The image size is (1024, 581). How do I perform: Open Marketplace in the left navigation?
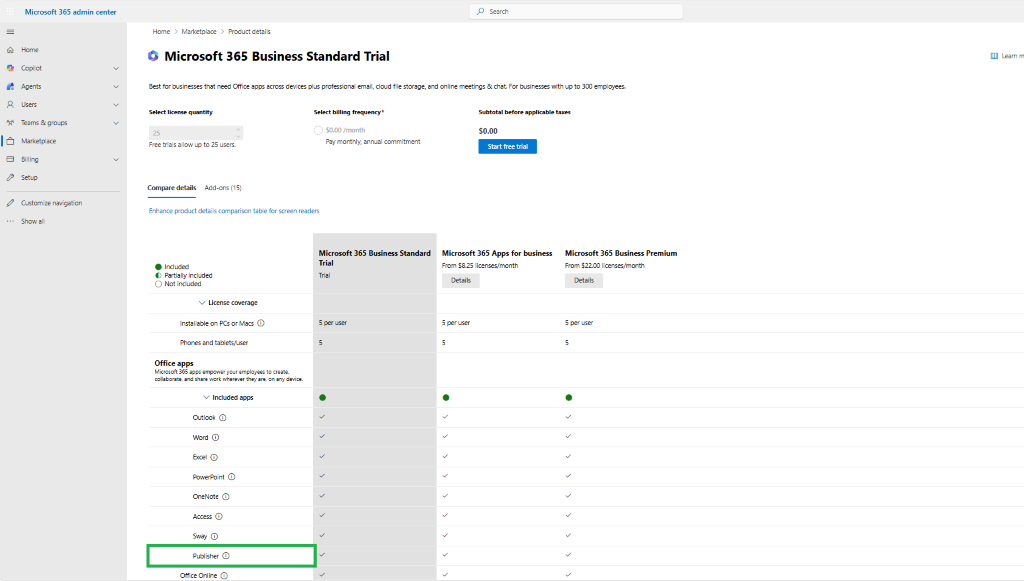point(39,141)
